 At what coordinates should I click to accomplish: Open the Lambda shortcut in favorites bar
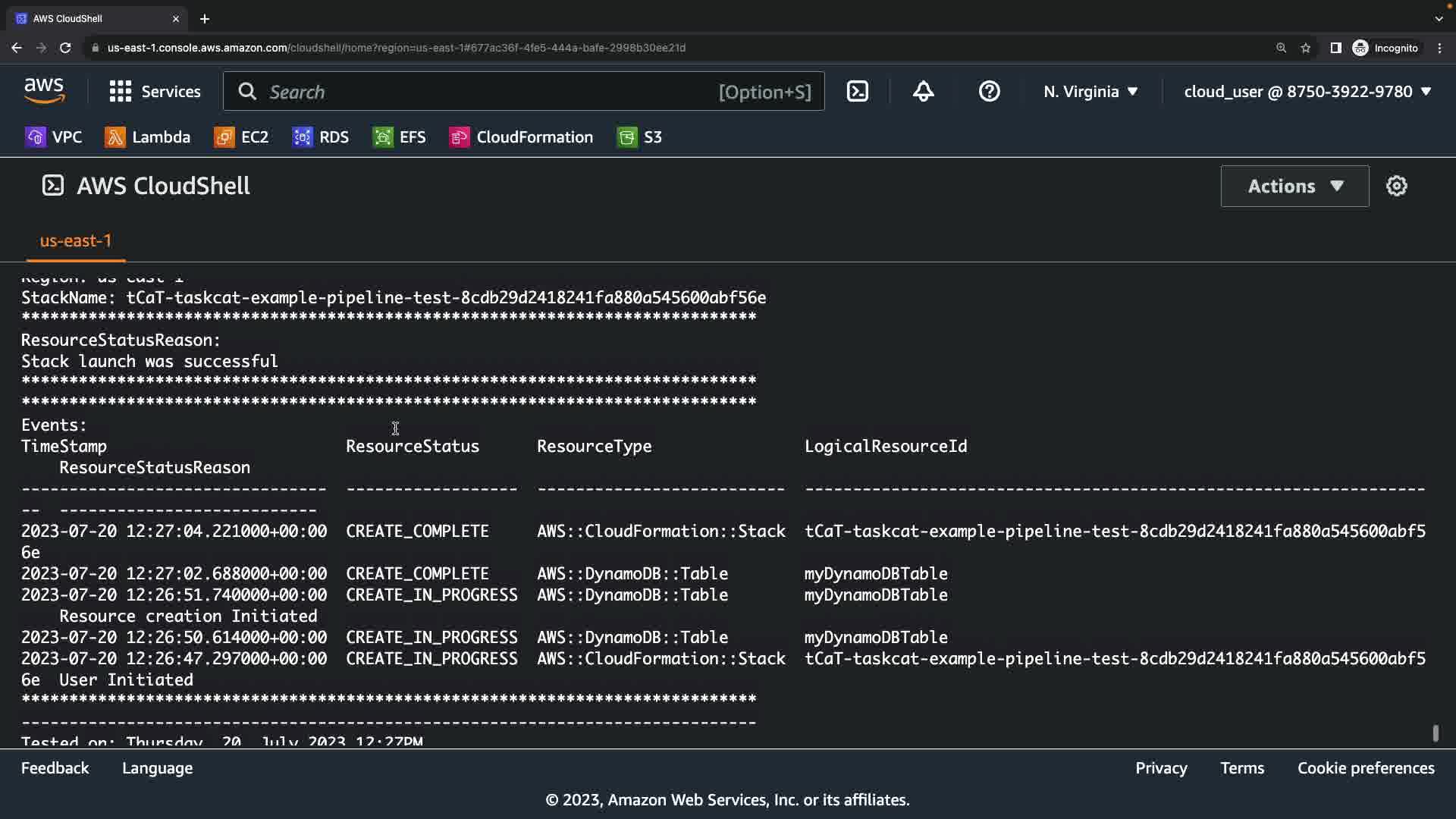click(x=148, y=137)
